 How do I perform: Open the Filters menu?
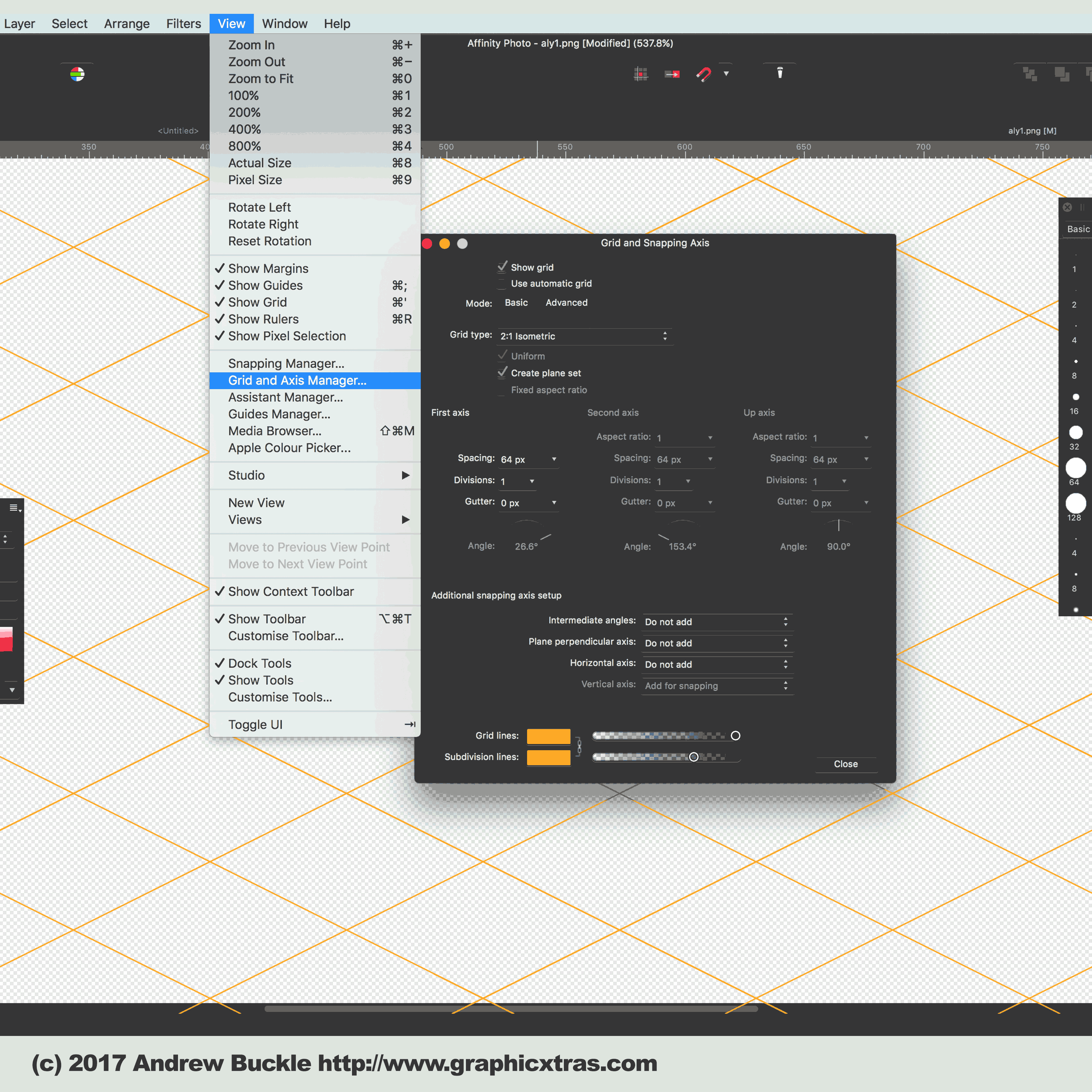(x=184, y=24)
